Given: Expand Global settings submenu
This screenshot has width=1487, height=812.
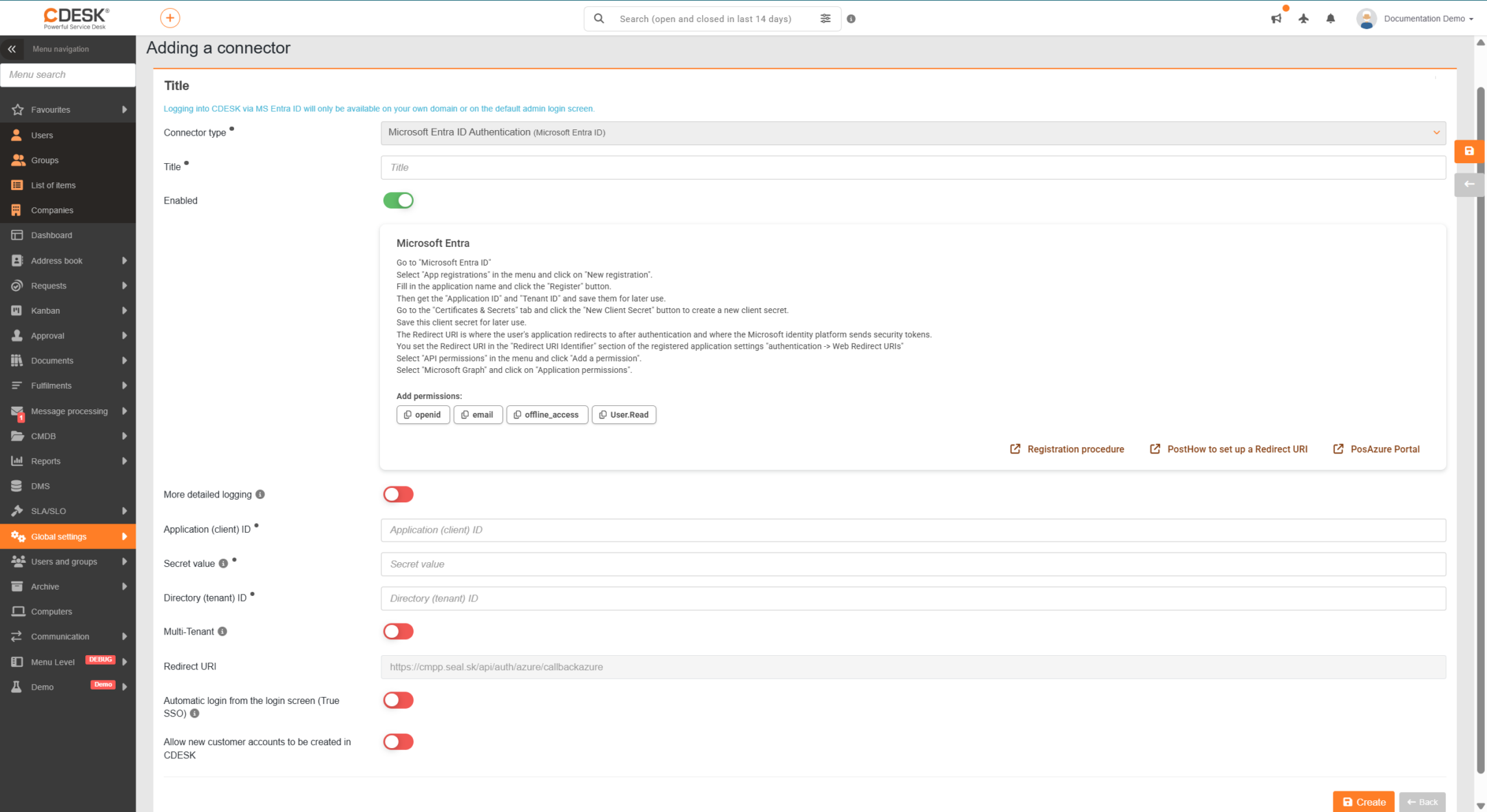Looking at the screenshot, I should coord(125,537).
